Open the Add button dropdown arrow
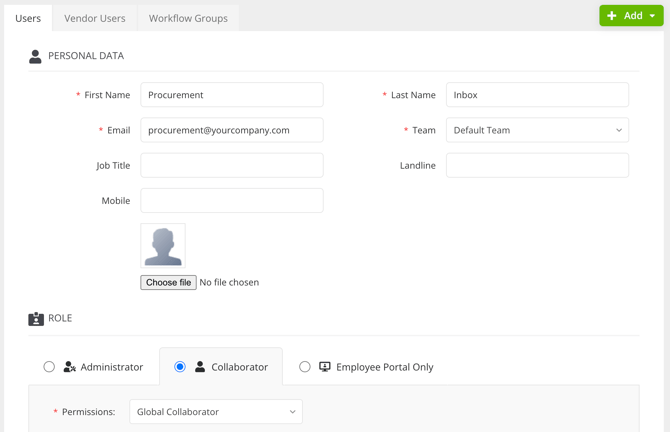 click(x=652, y=16)
